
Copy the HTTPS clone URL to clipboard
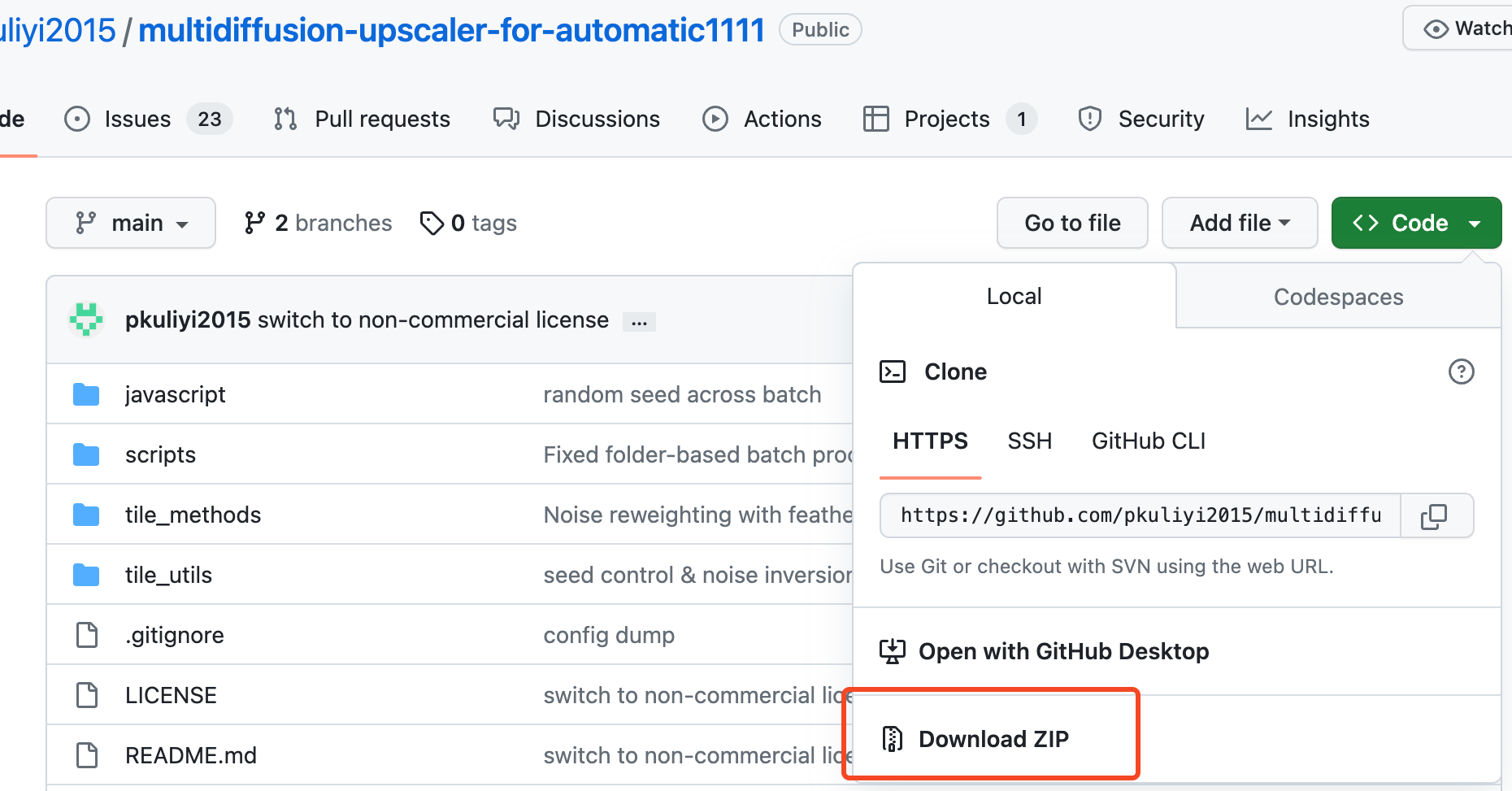pyautogui.click(x=1435, y=516)
